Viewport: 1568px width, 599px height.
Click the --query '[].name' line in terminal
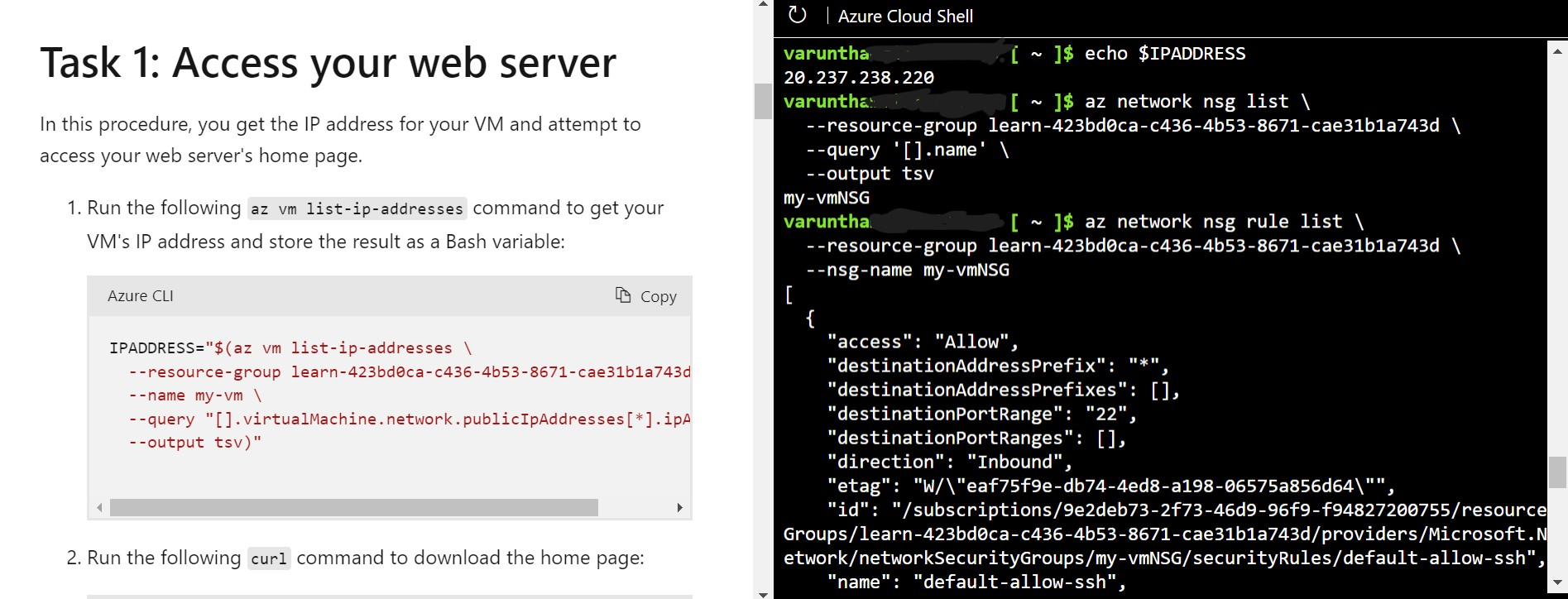point(908,150)
